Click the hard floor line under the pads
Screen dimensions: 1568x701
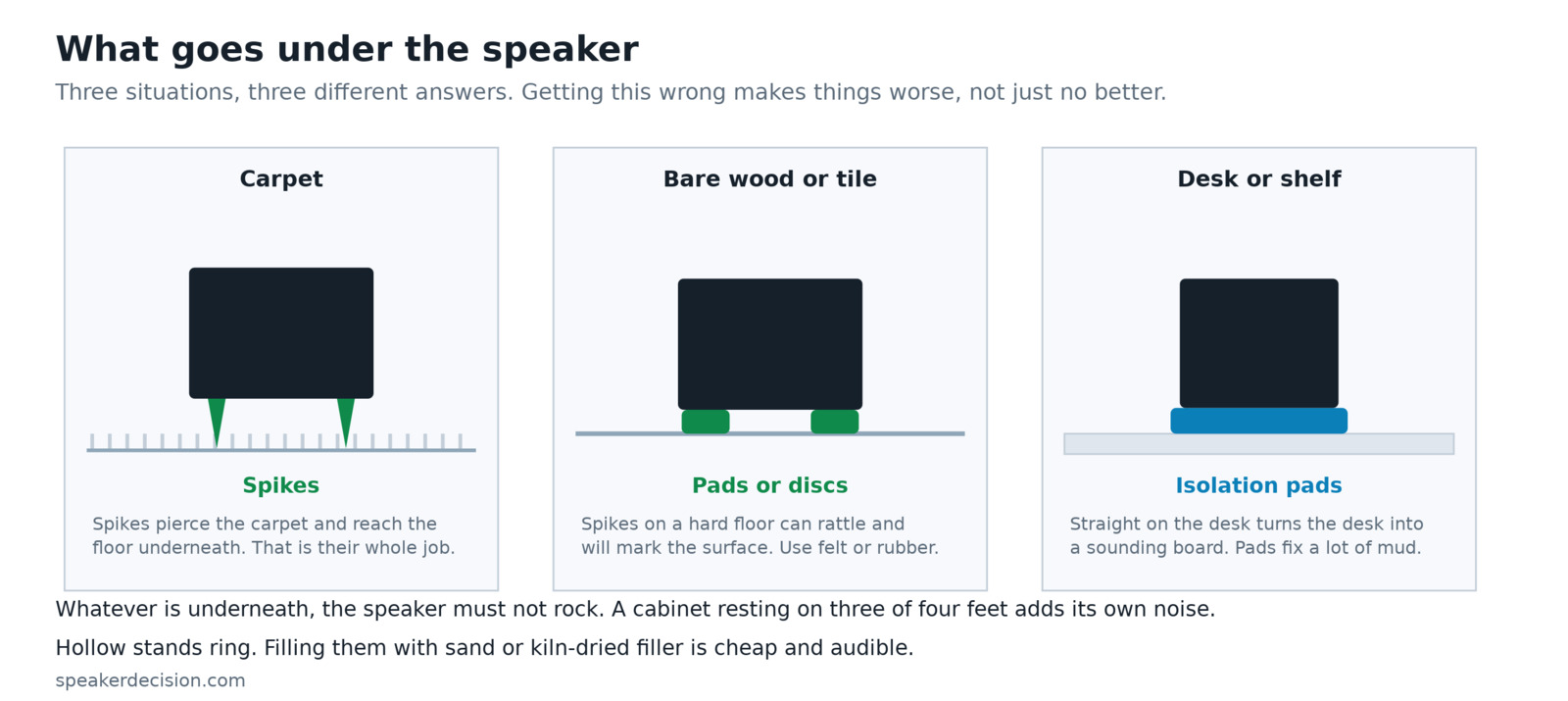coord(770,433)
